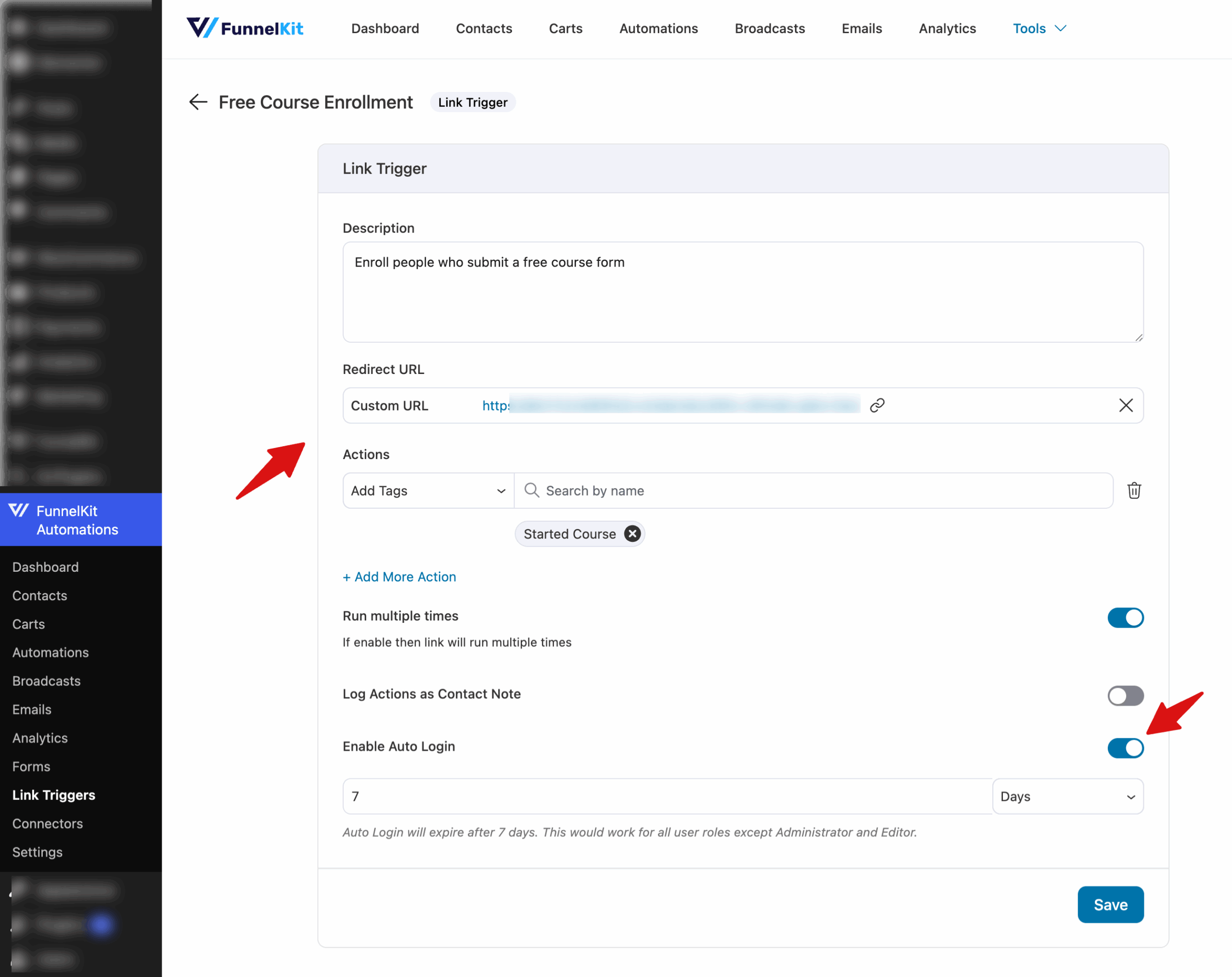Click the search magnifier in the tags field
Image resolution: width=1232 pixels, height=977 pixels.
pos(531,490)
